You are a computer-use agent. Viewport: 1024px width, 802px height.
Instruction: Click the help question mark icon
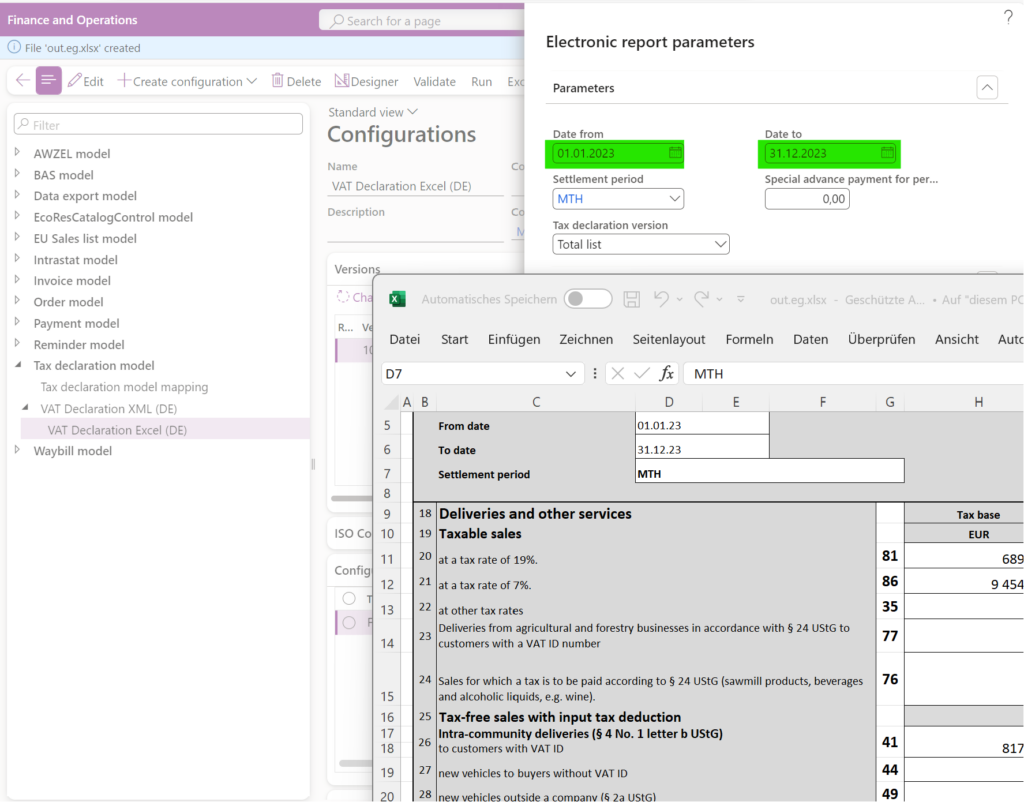coord(1008,16)
